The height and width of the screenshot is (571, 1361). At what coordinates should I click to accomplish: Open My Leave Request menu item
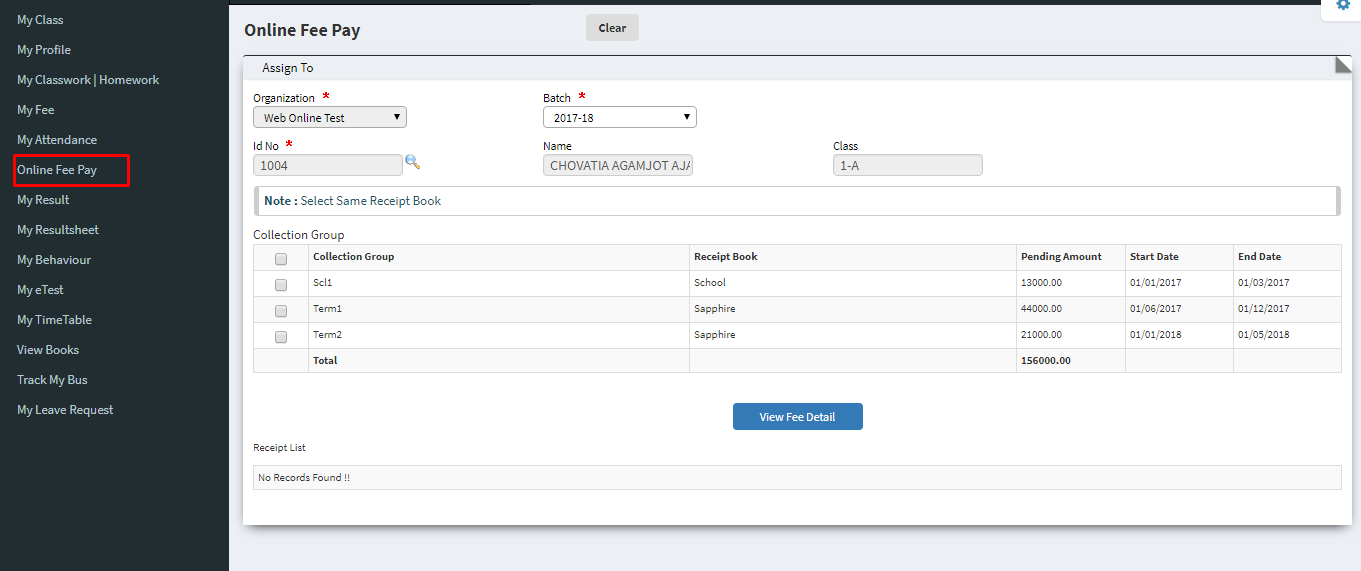pyautogui.click(x=65, y=410)
